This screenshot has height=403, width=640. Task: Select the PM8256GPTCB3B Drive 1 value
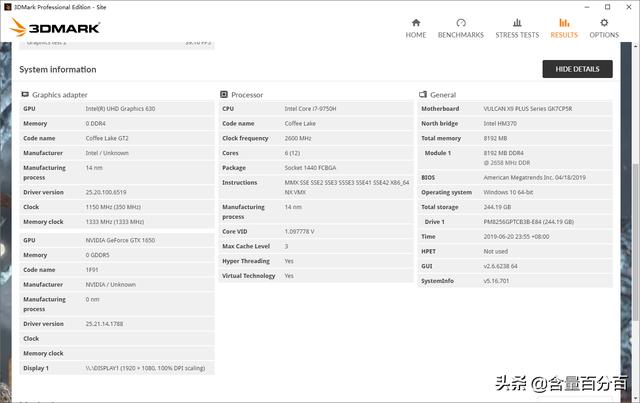pyautogui.click(x=529, y=222)
